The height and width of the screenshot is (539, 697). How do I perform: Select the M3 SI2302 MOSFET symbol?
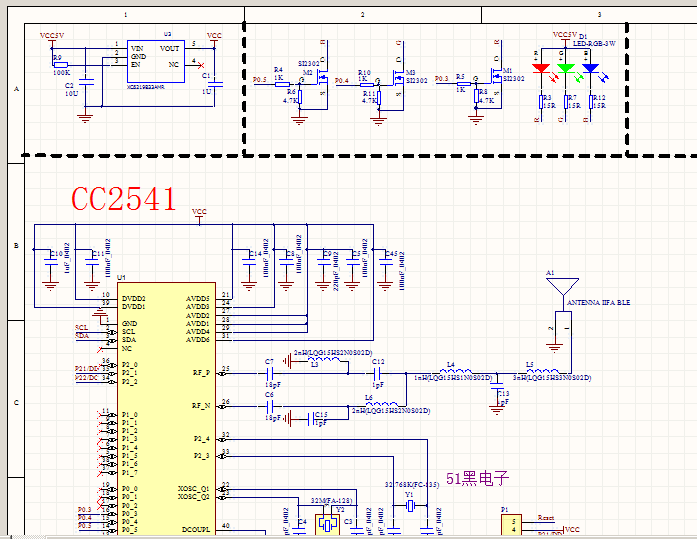(398, 79)
